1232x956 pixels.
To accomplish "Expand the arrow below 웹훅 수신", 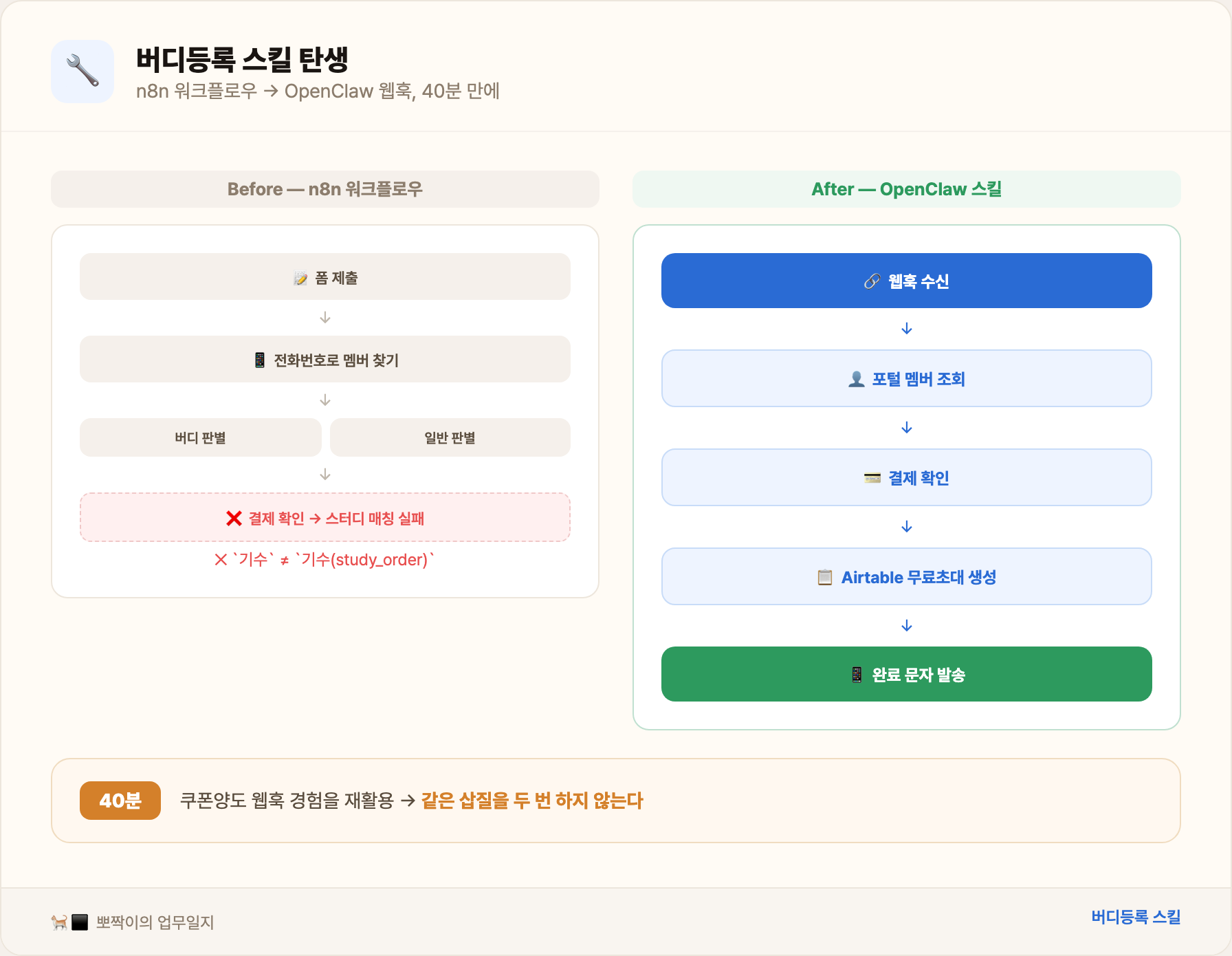I will [906, 329].
